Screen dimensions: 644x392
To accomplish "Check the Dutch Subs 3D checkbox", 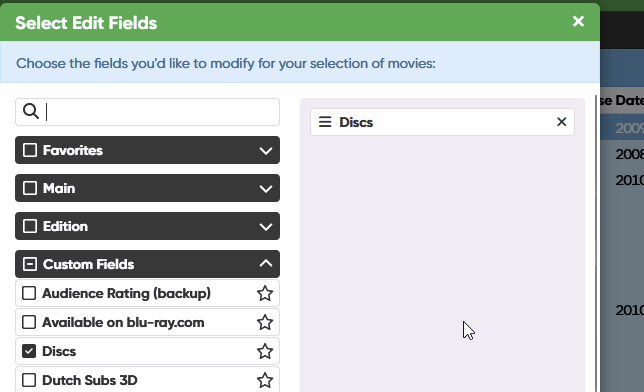I will coord(29,380).
